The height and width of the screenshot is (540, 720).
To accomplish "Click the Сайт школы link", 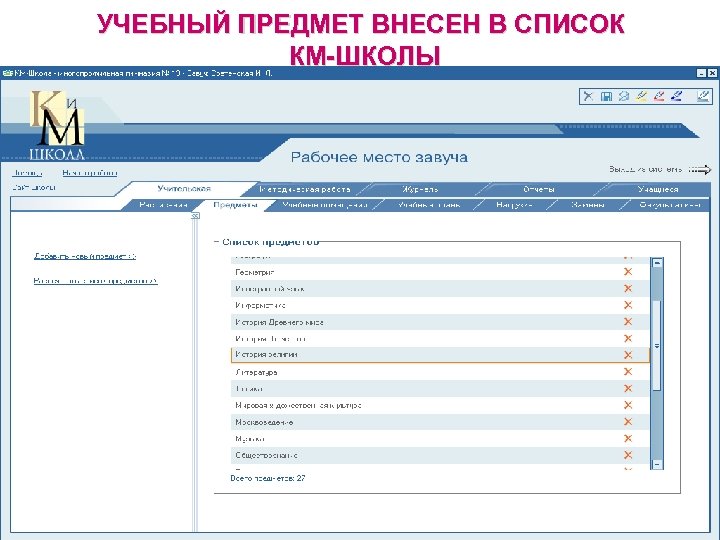I will point(34,187).
